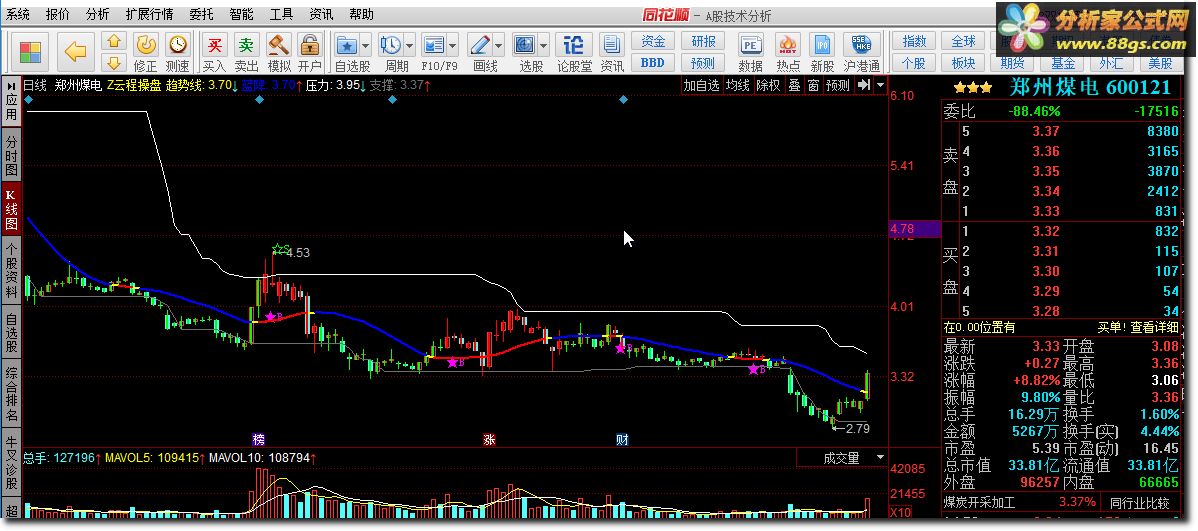Toggle 除权 ex-rights adjustment
1198x531 pixels.
768,86
